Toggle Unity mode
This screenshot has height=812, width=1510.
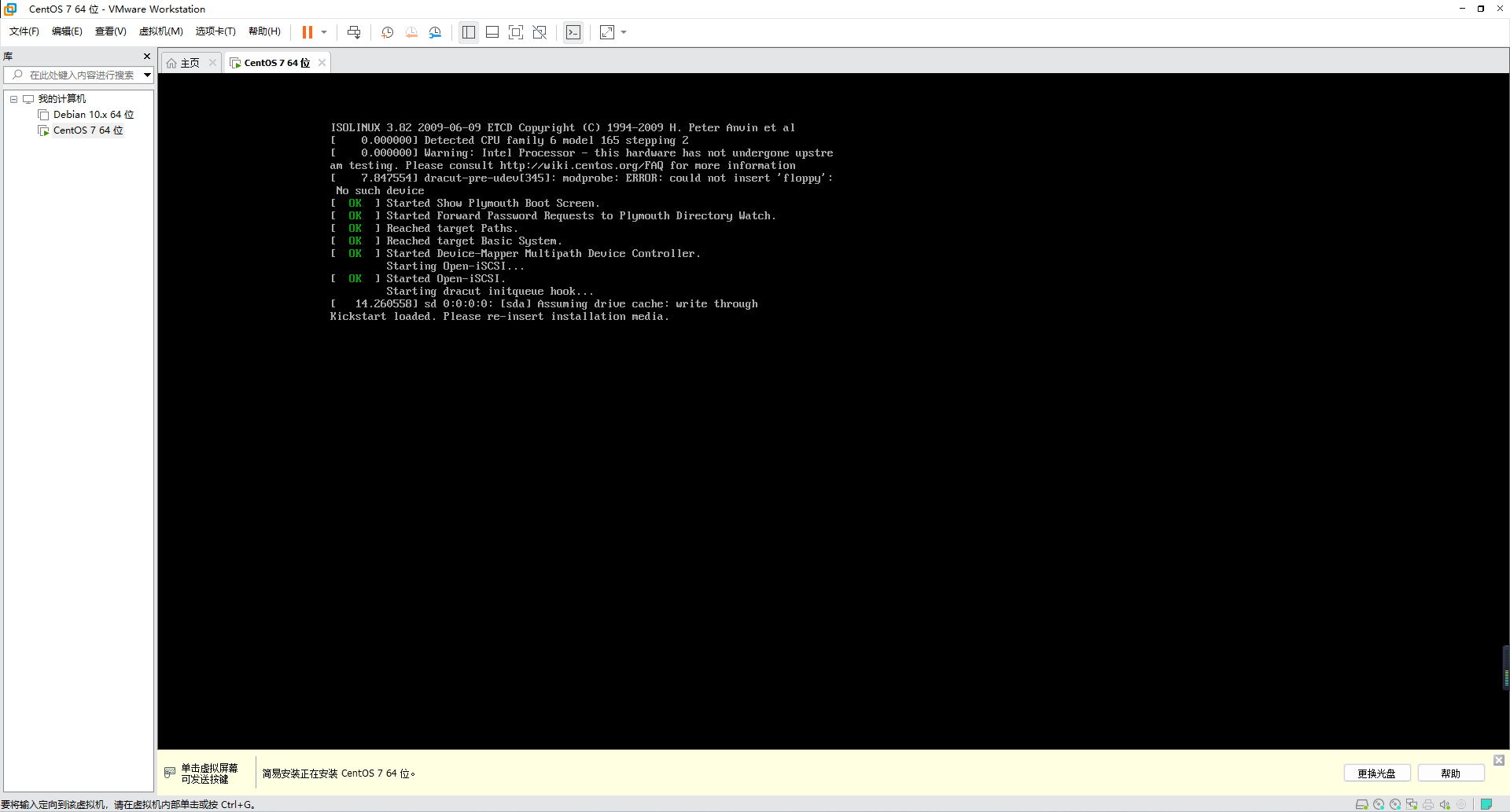pos(540,32)
